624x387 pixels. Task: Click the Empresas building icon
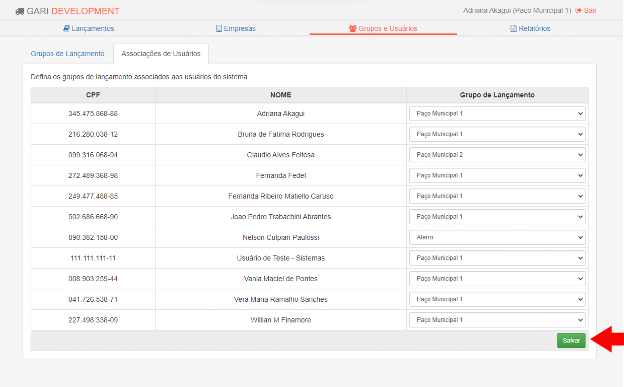point(218,29)
